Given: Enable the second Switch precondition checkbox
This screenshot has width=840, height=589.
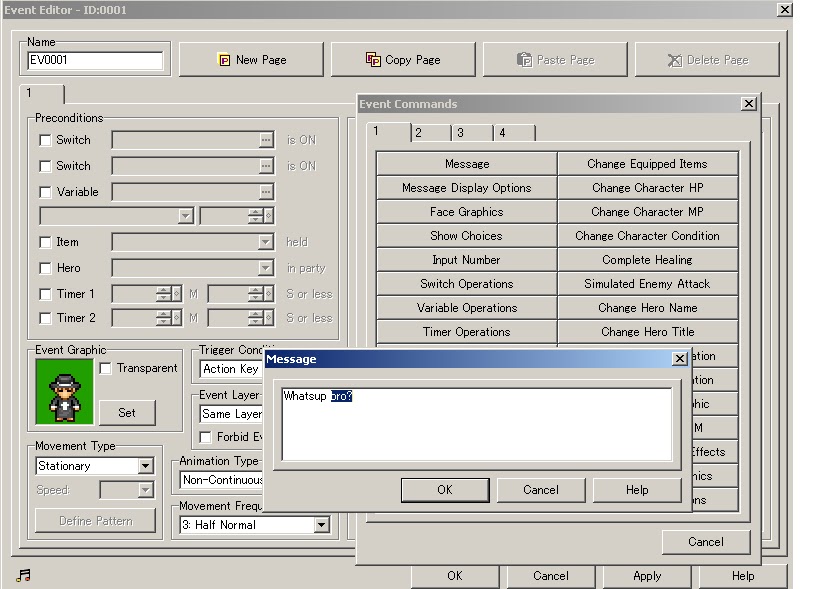Looking at the screenshot, I should 46,166.
